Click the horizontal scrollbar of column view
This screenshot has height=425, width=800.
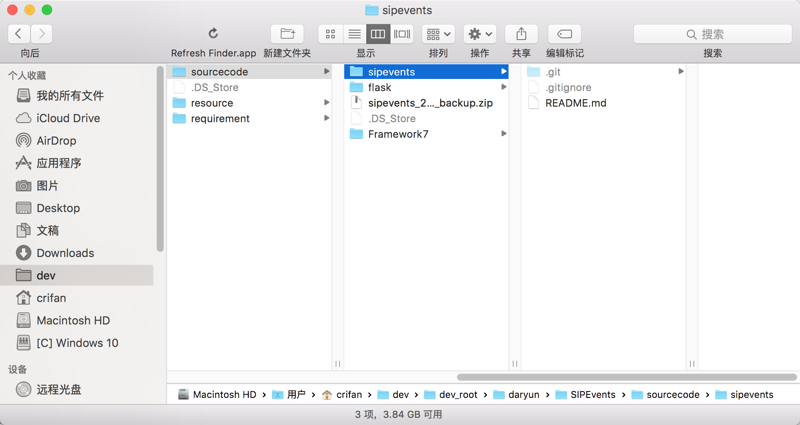click(x=627, y=377)
